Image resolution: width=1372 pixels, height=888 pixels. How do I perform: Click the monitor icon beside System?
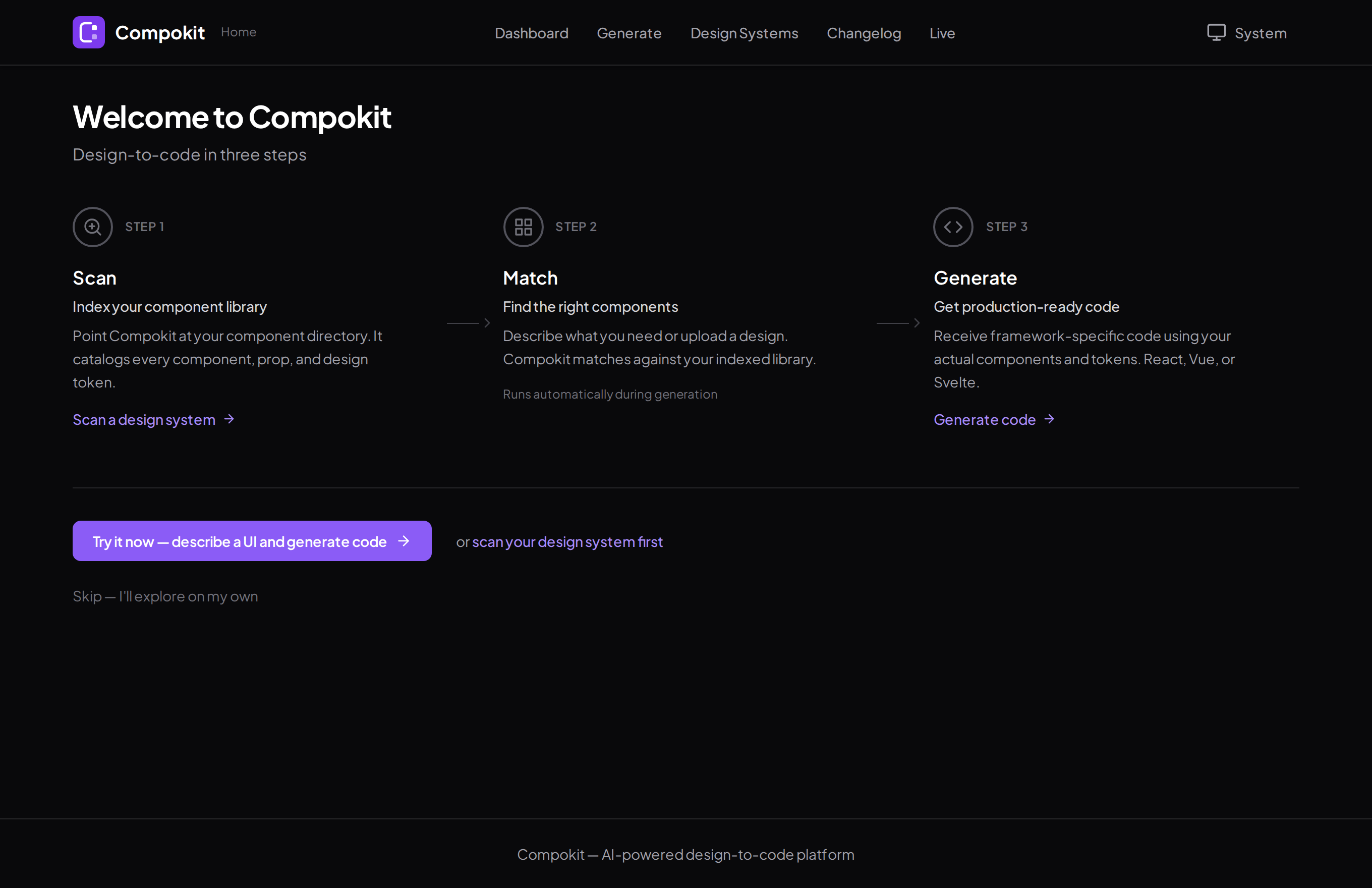1216,32
